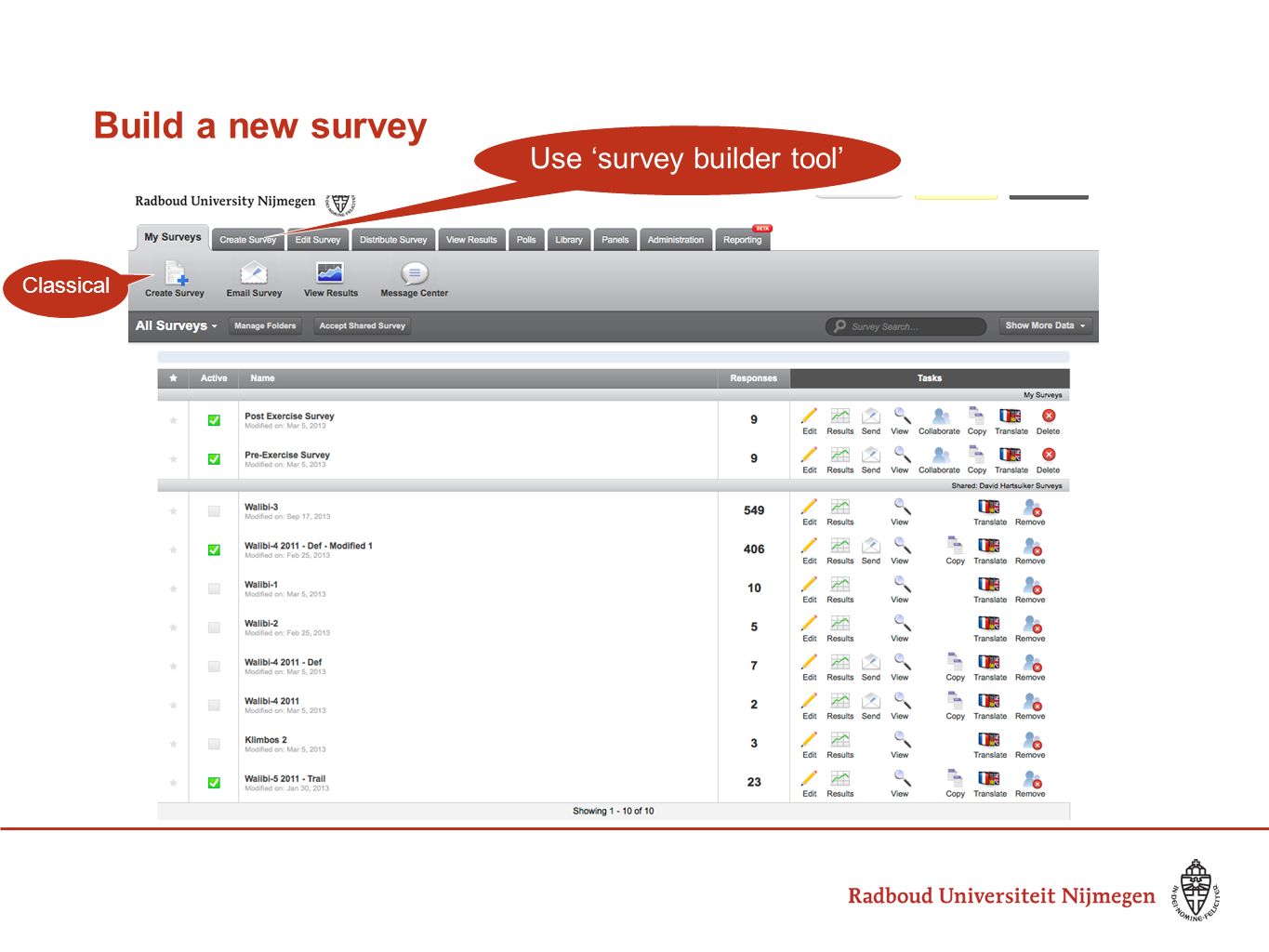Collaborate on Pre-Exercise Survey
The image size is (1269, 952).
940,456
